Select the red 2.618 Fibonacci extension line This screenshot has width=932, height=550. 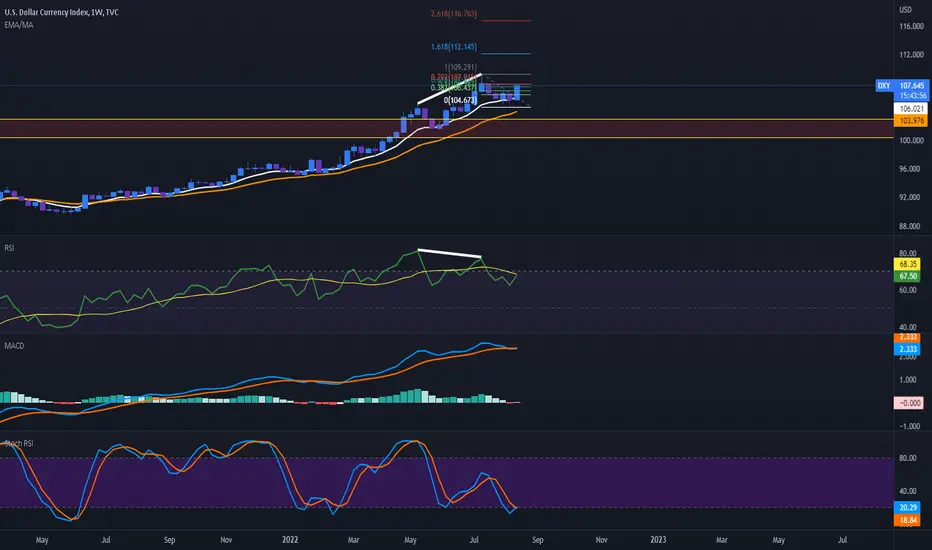pos(506,21)
